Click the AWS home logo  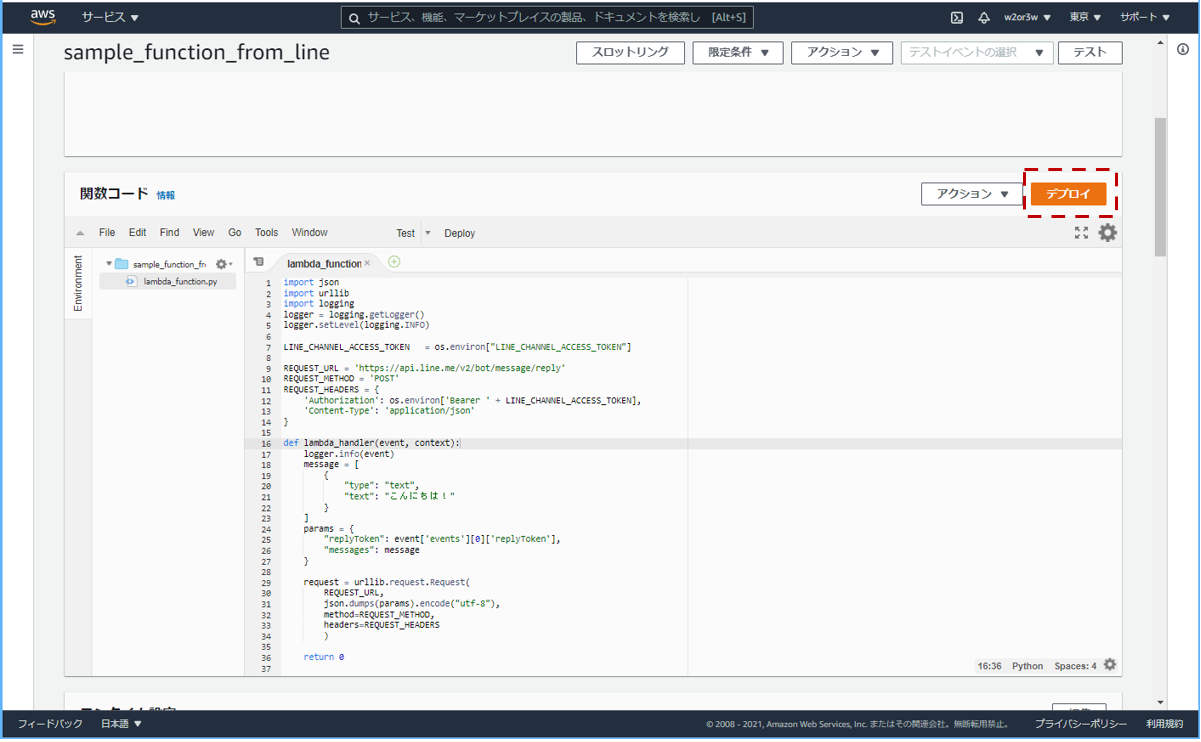click(x=41, y=17)
